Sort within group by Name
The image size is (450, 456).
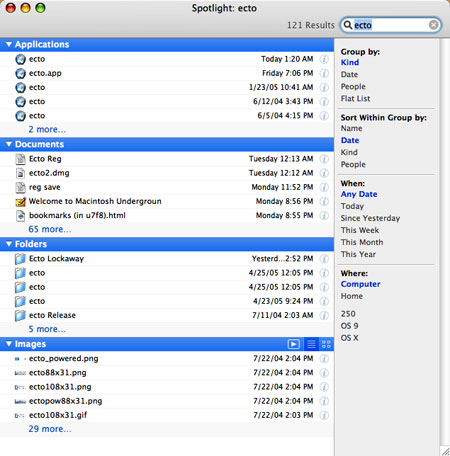(351, 128)
